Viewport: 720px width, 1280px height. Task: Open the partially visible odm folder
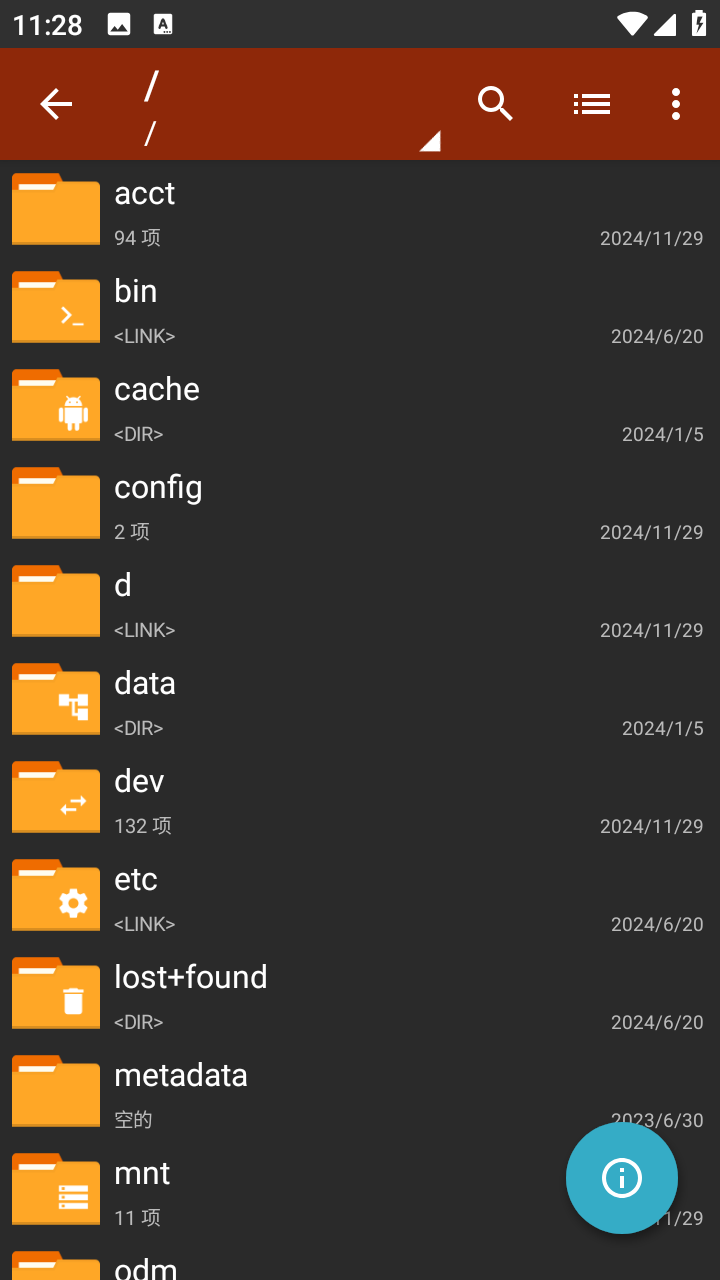[360, 1262]
